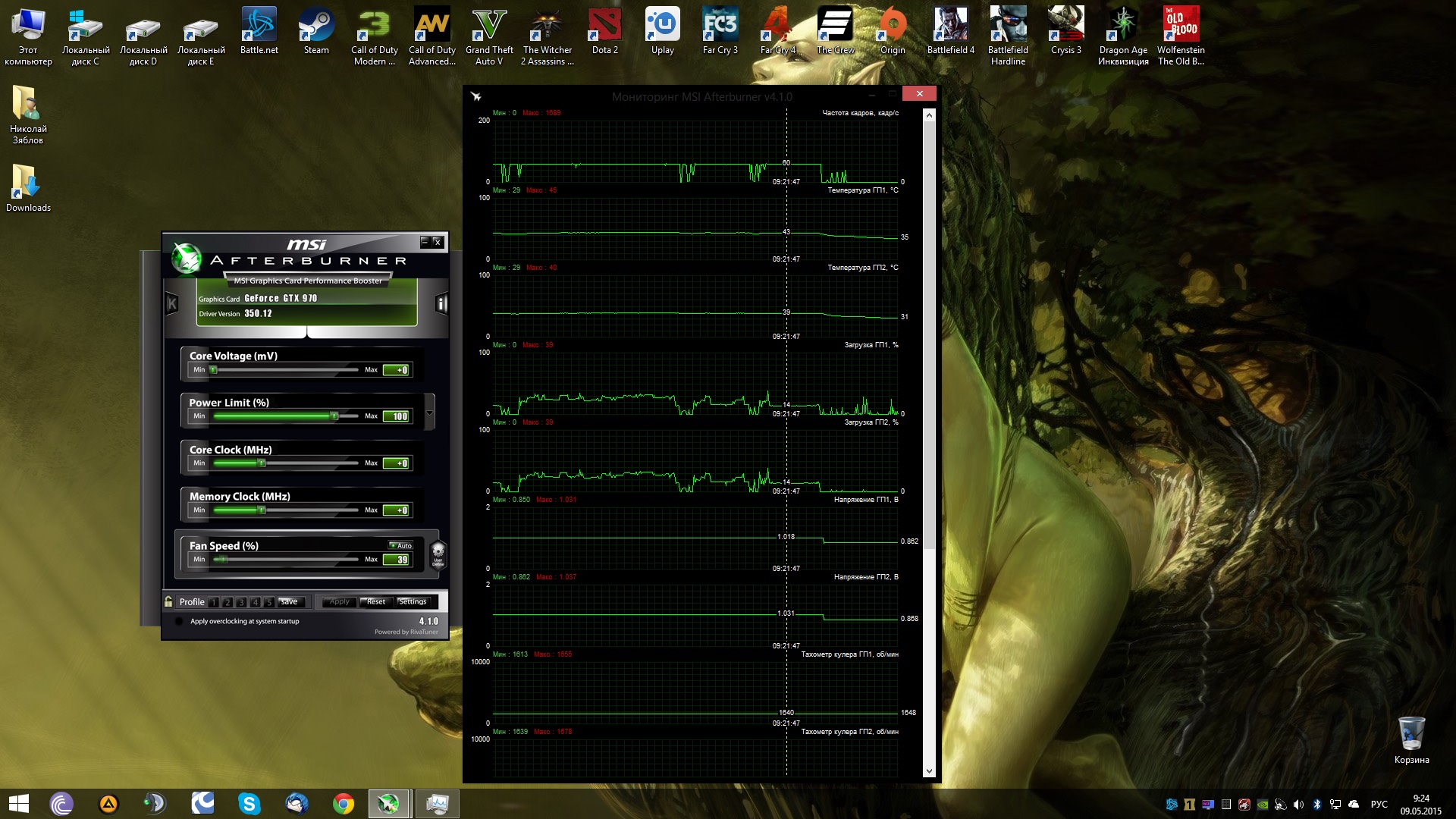This screenshot has height=819, width=1456.
Task: Open Skype from the taskbar
Action: point(249,803)
